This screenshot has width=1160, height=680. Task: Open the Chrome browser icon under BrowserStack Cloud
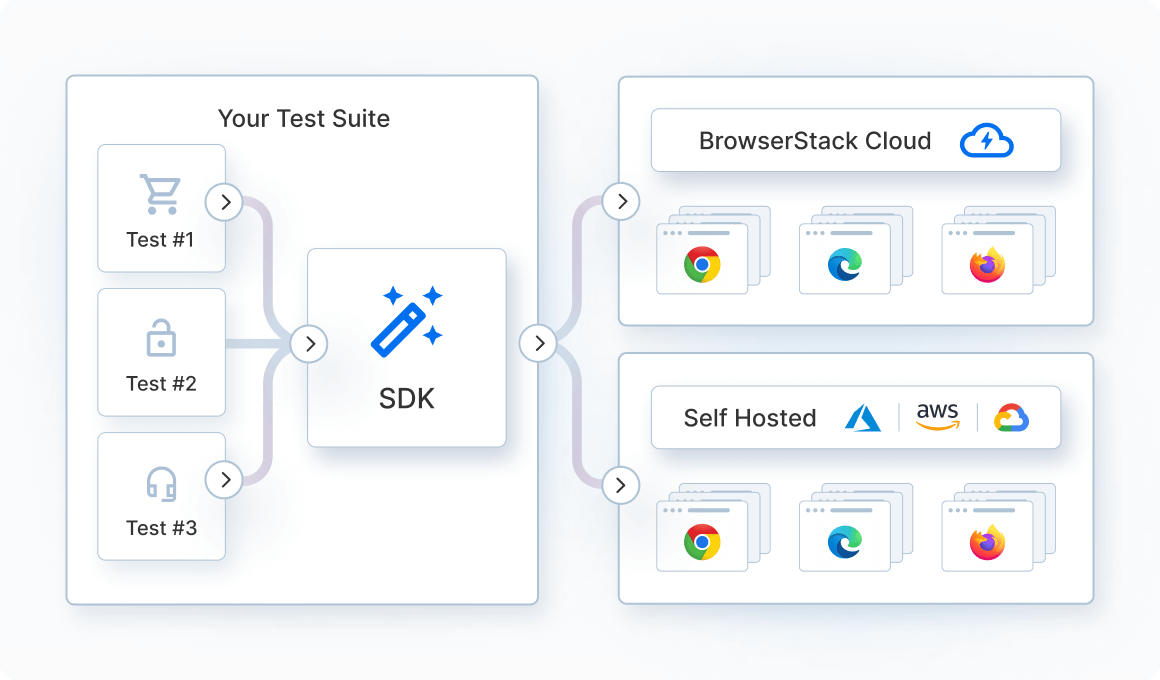click(703, 262)
